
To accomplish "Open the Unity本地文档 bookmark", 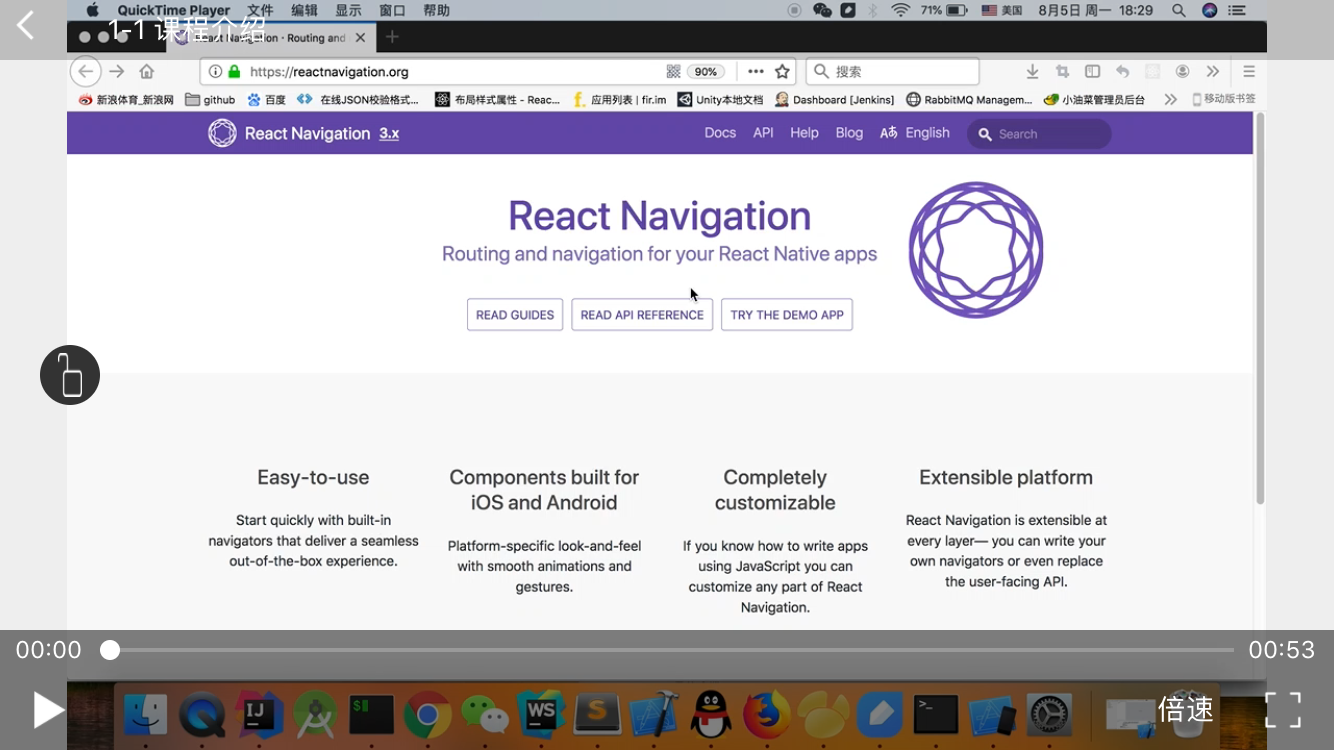I will [720, 100].
